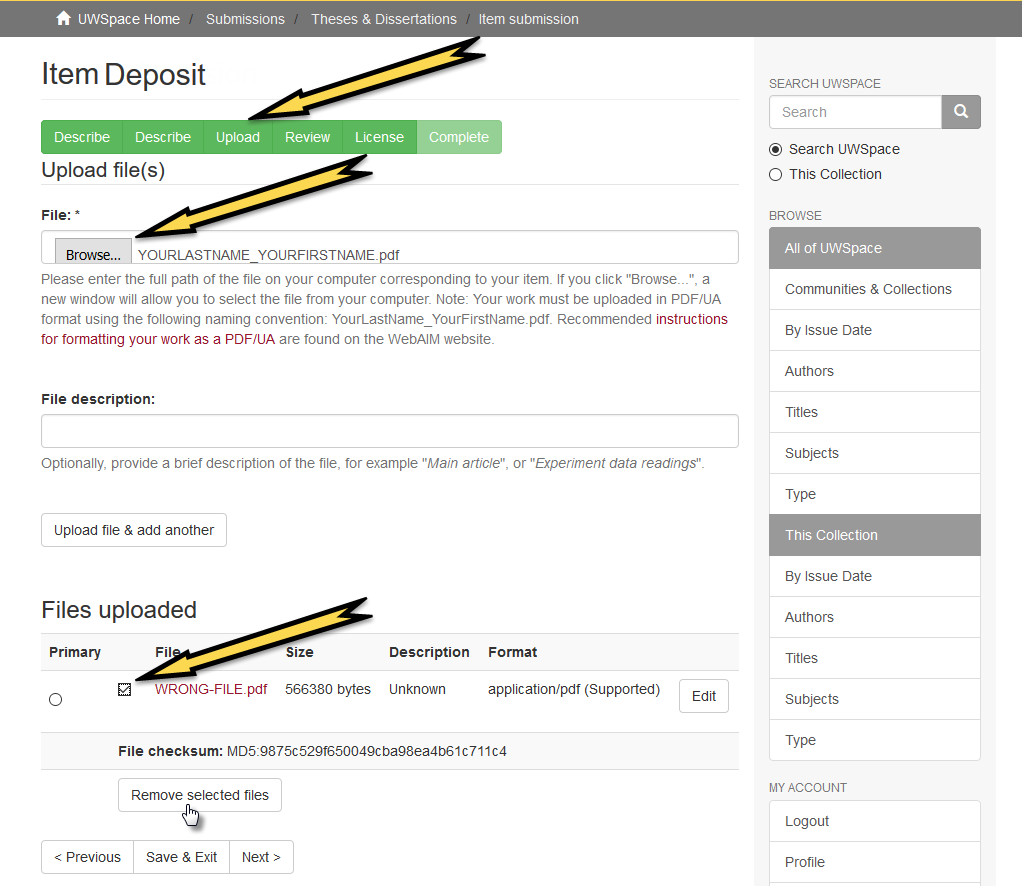
Task: Switch to the Review step
Action: click(x=306, y=137)
